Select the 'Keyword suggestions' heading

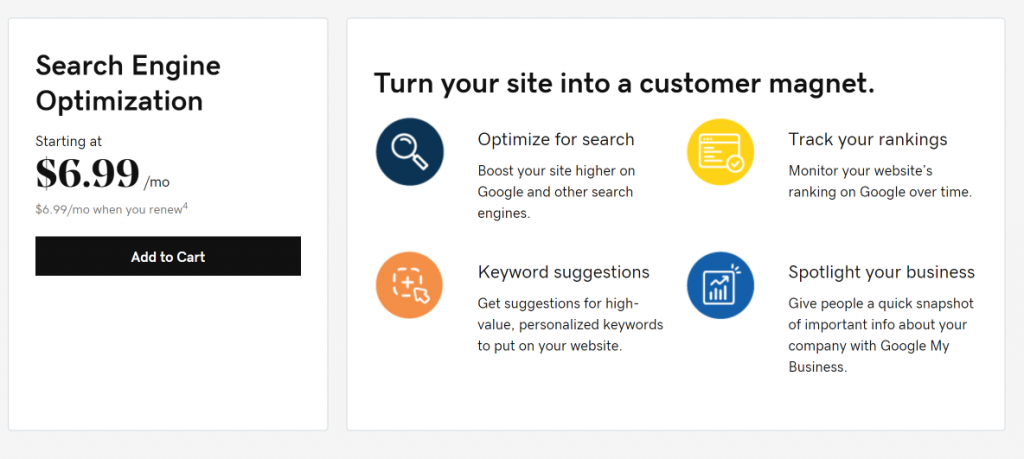563,272
